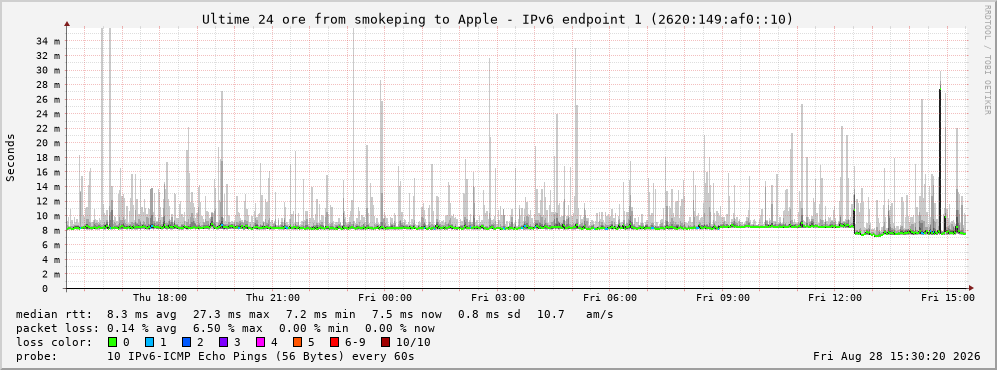Screen dimensions: 997x370
Task: Click the Thu 21:00 time axis label
Action: (x=272, y=298)
